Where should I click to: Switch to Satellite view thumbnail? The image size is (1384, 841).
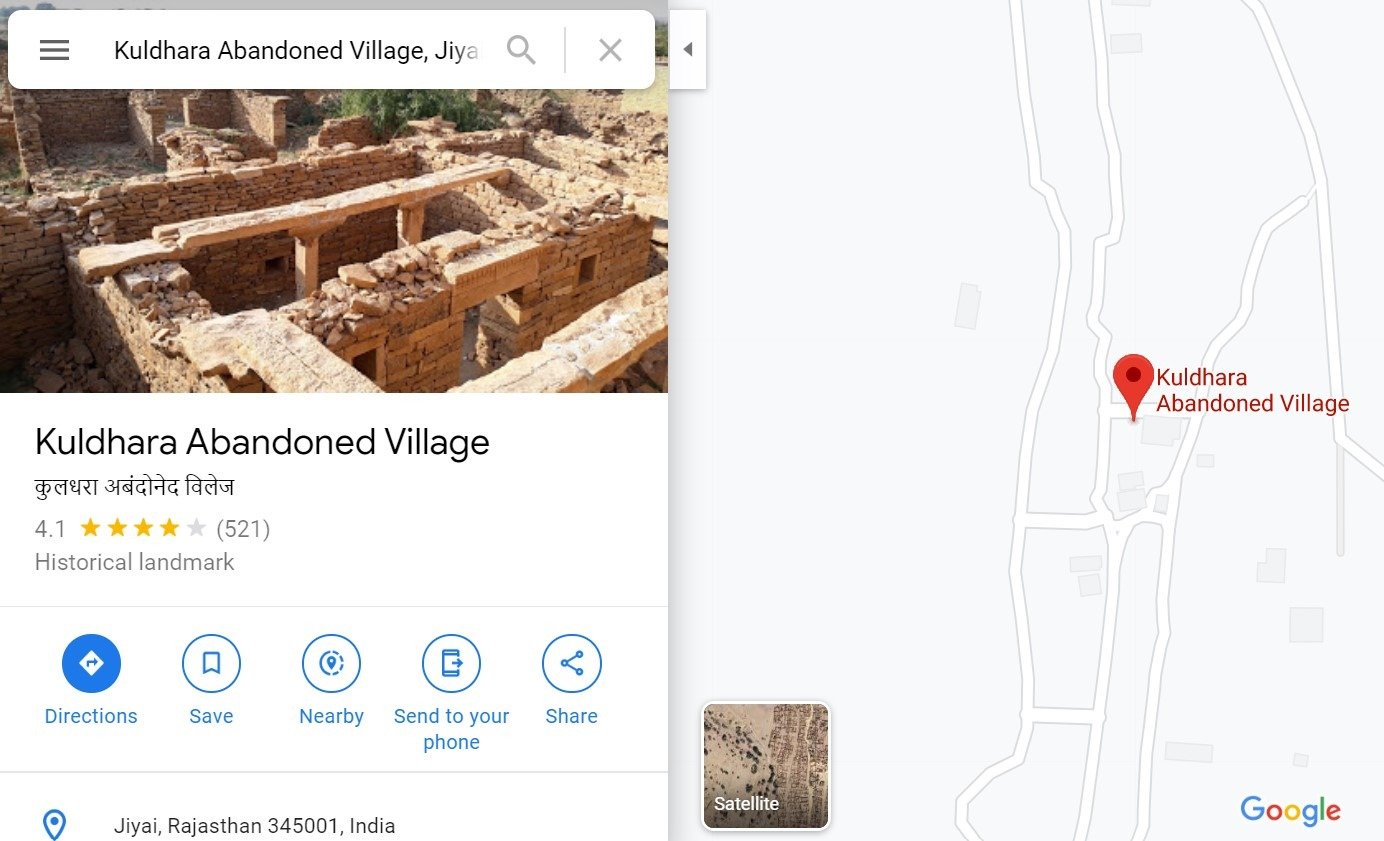[766, 766]
